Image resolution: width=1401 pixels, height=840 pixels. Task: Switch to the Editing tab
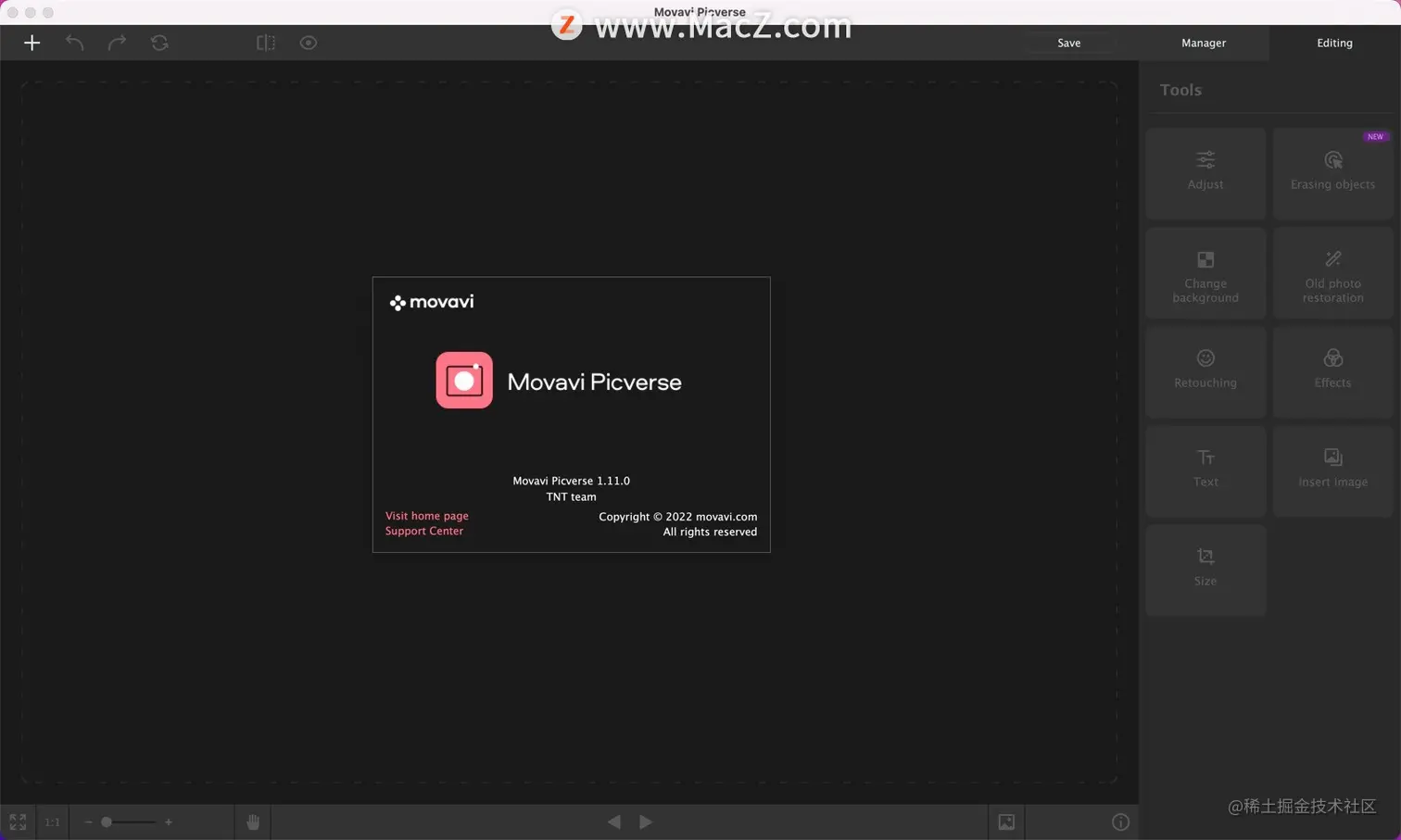pos(1334,43)
